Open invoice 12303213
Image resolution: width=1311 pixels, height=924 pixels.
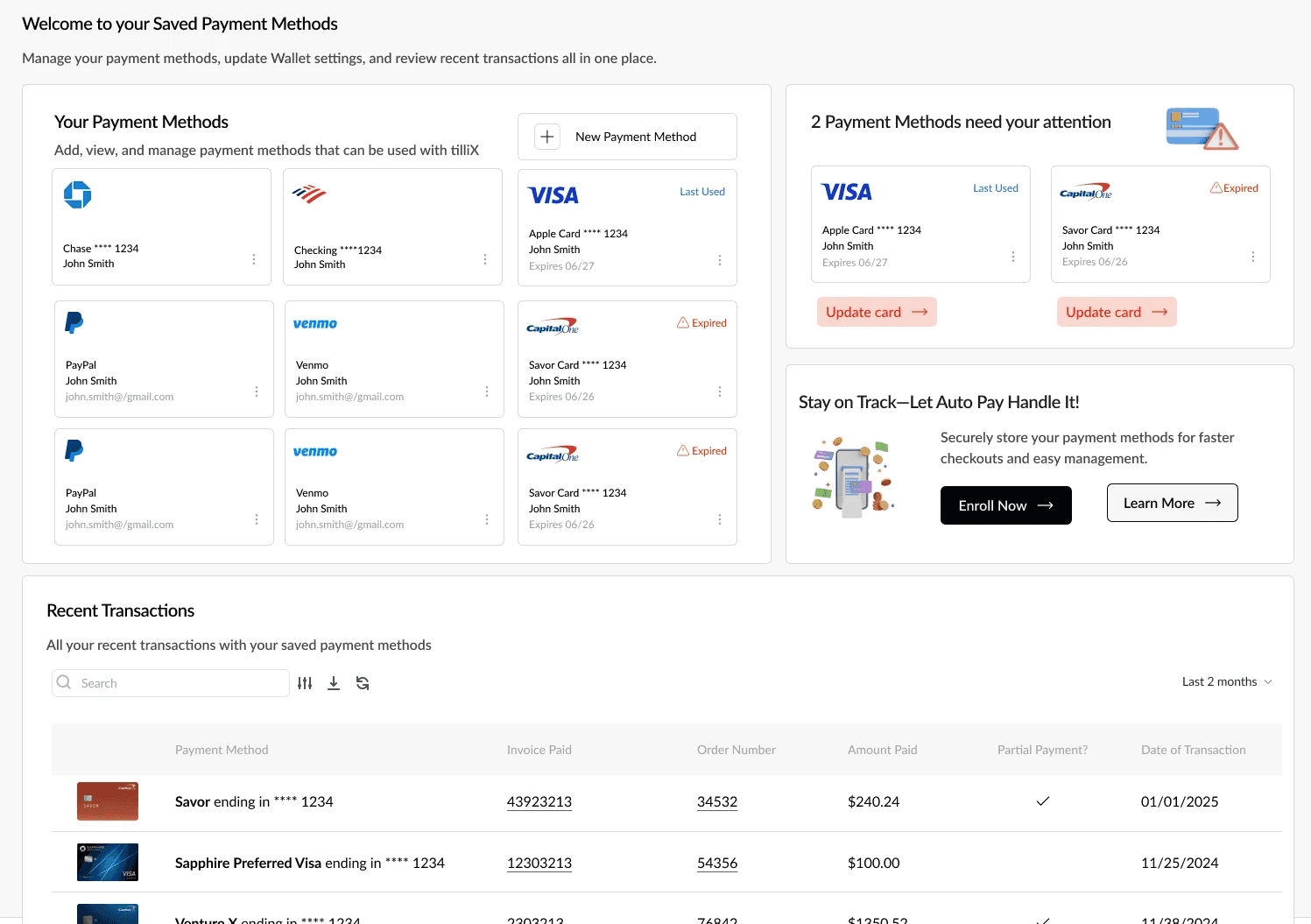tap(539, 863)
